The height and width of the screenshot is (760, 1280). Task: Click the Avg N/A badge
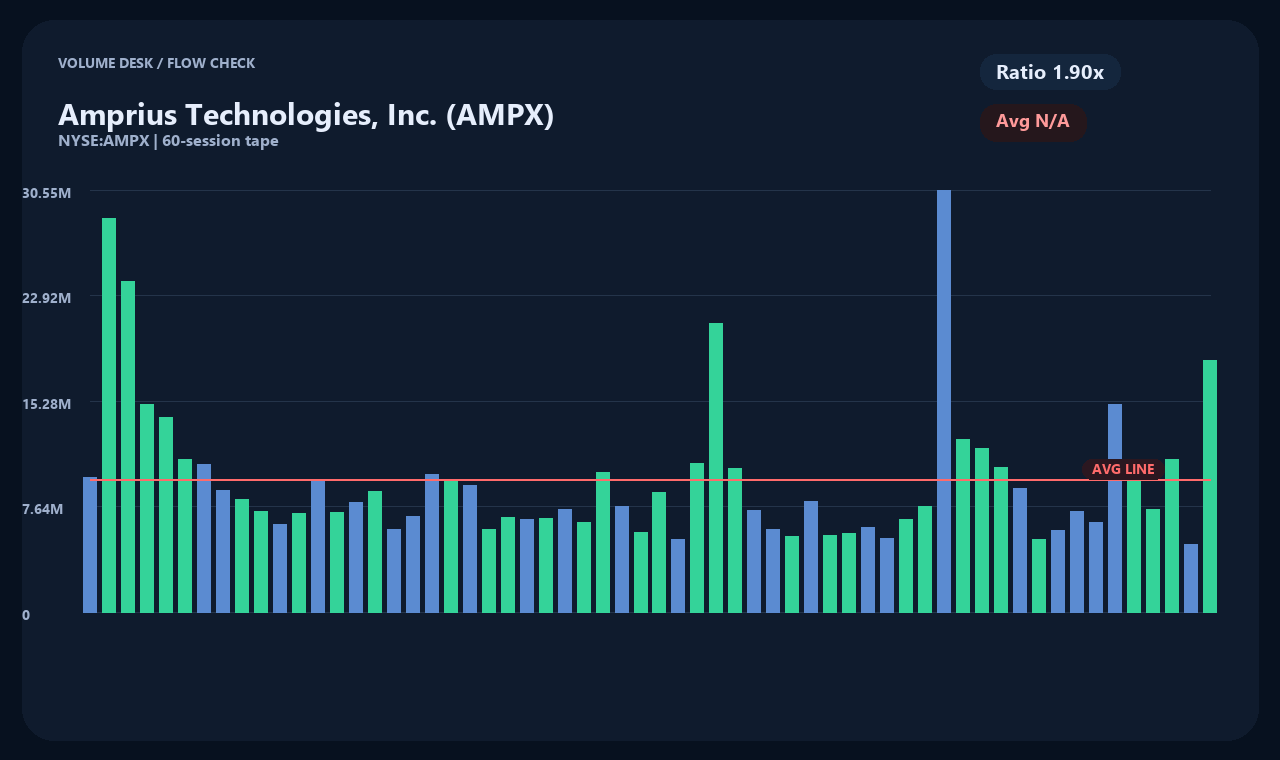1033,122
